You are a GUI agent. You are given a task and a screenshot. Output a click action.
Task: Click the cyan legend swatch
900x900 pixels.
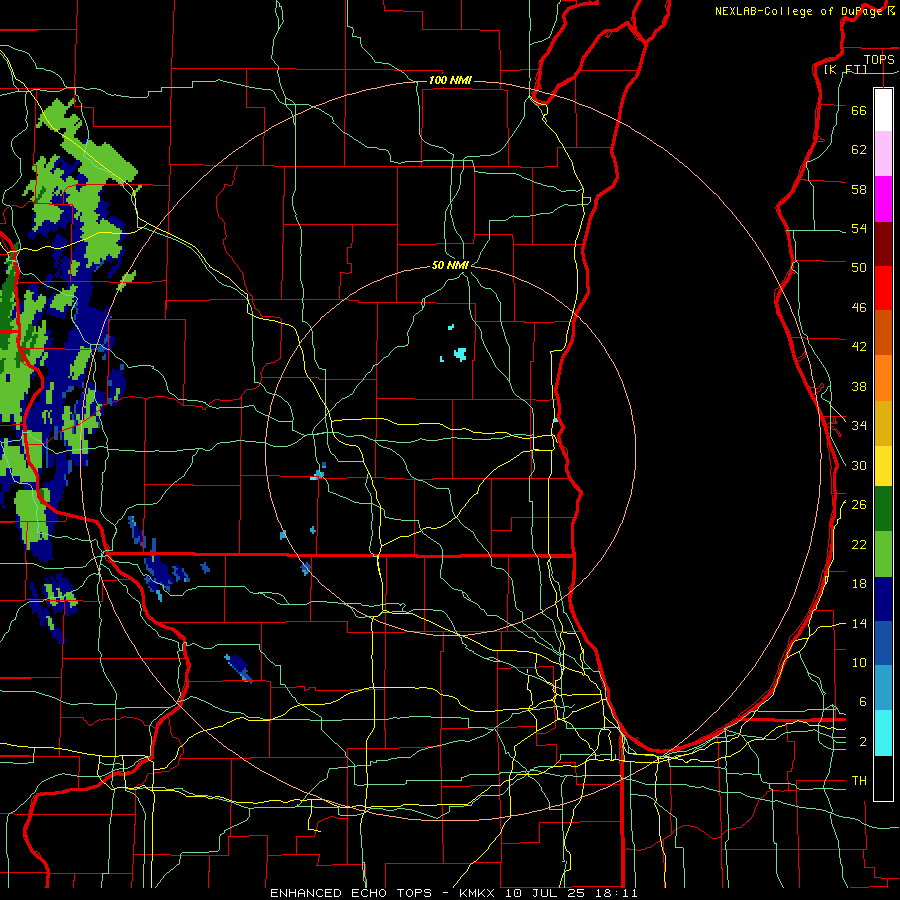coord(883,733)
